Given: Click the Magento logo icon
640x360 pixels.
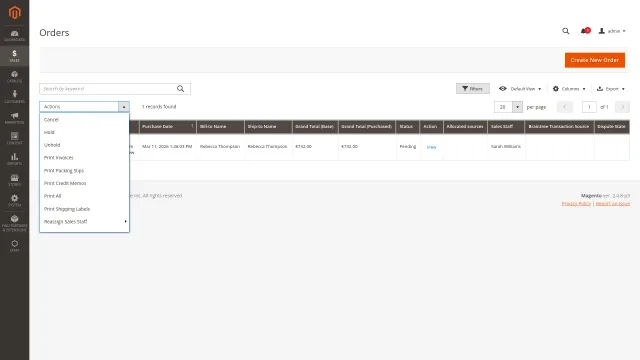Looking at the screenshot, I should [x=15, y=13].
